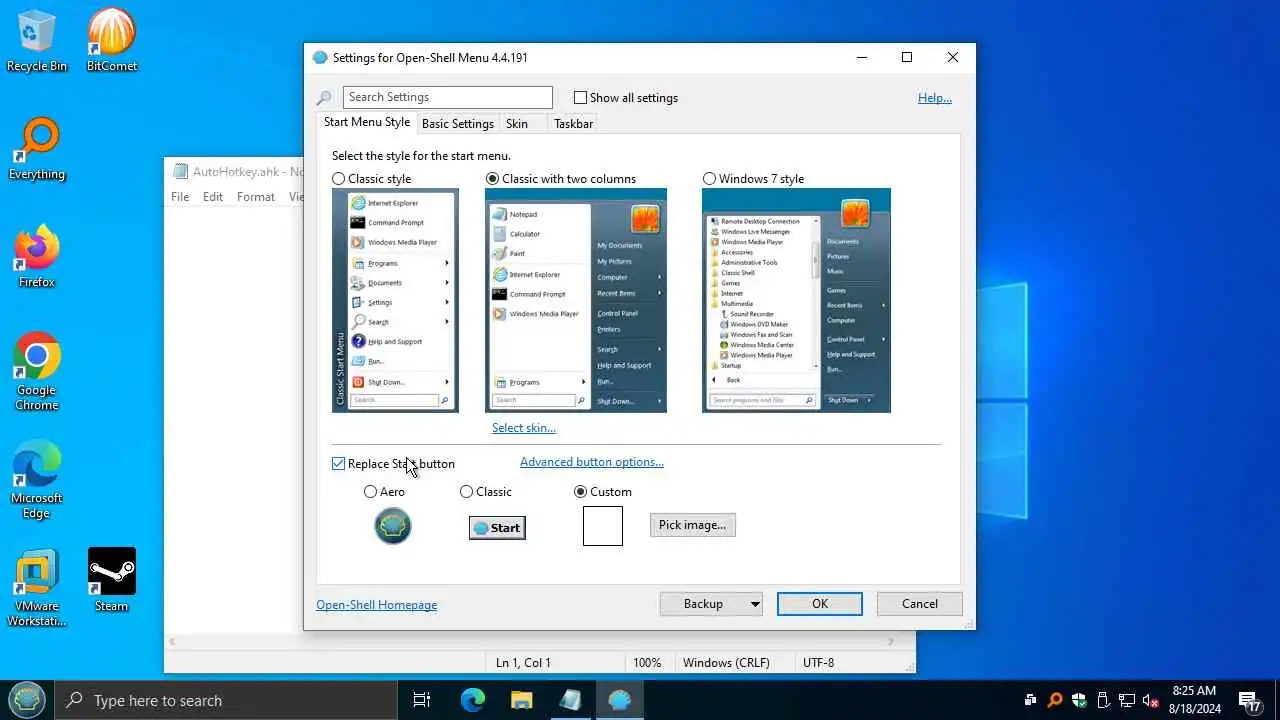Click the Classic two columns preview thumbnail
This screenshot has width=1280, height=720.
coord(576,300)
